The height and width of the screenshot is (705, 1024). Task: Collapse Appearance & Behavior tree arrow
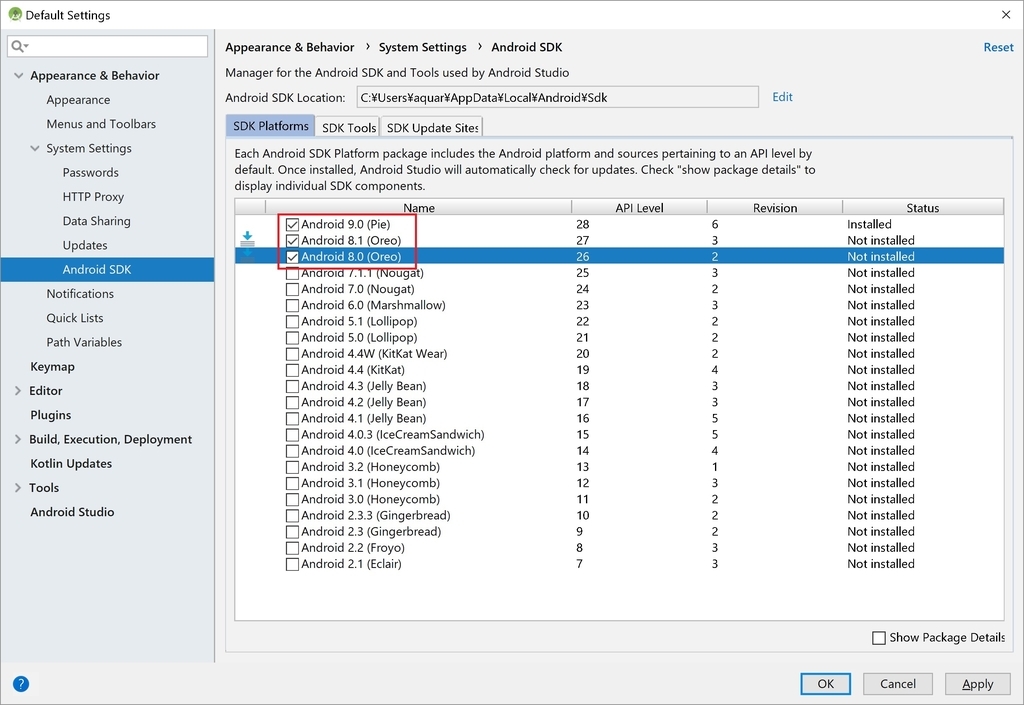[x=18, y=76]
